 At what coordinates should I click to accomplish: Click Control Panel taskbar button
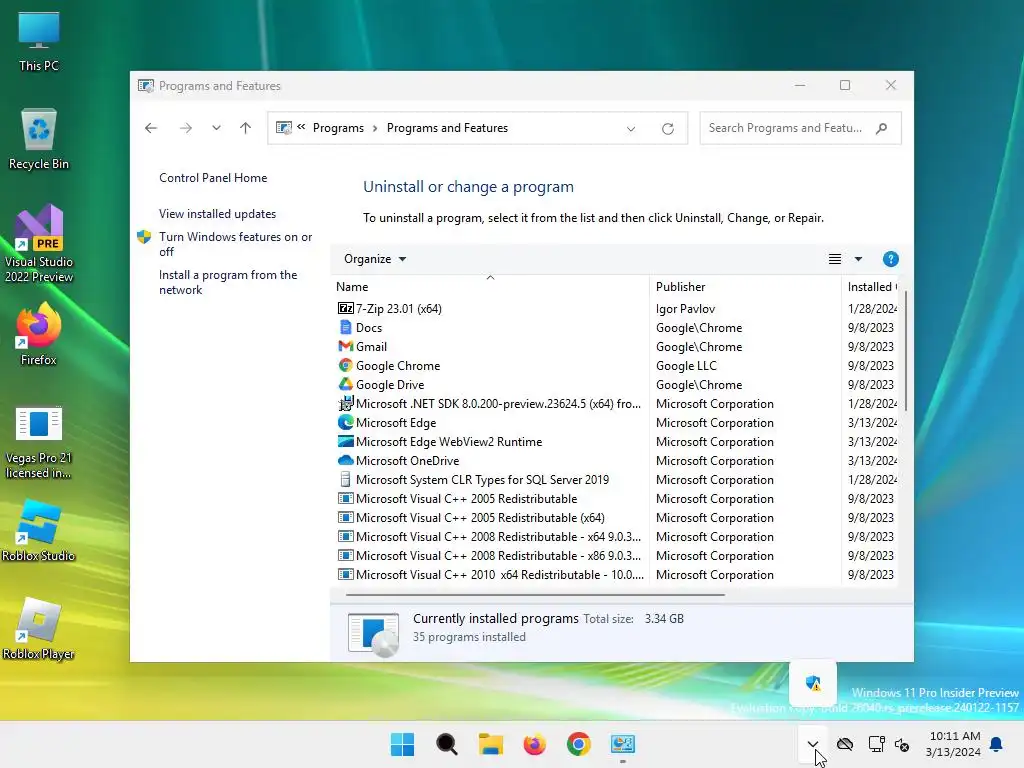click(623, 744)
